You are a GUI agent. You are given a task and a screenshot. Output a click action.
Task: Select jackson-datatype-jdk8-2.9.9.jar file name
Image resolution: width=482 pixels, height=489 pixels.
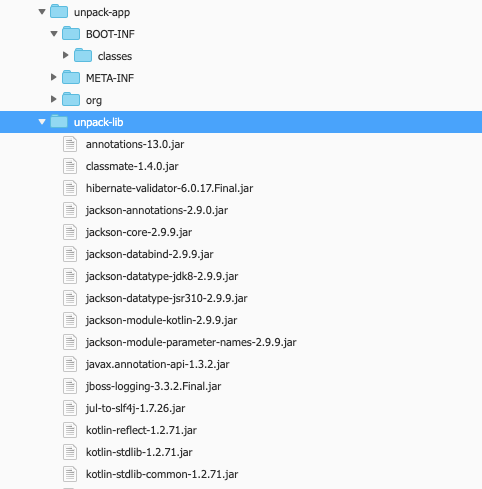[x=162, y=276]
